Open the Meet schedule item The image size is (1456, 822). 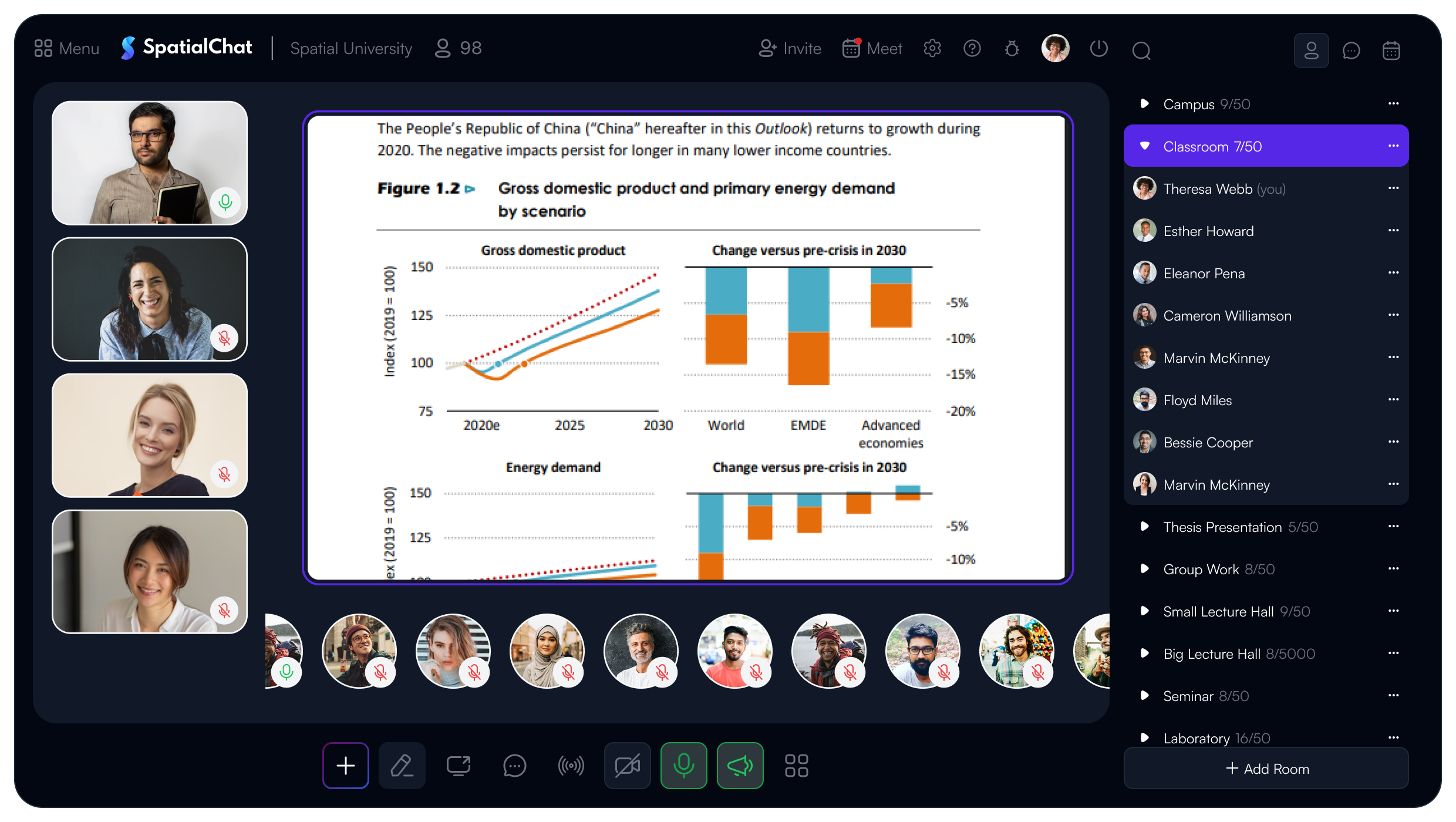click(x=872, y=48)
